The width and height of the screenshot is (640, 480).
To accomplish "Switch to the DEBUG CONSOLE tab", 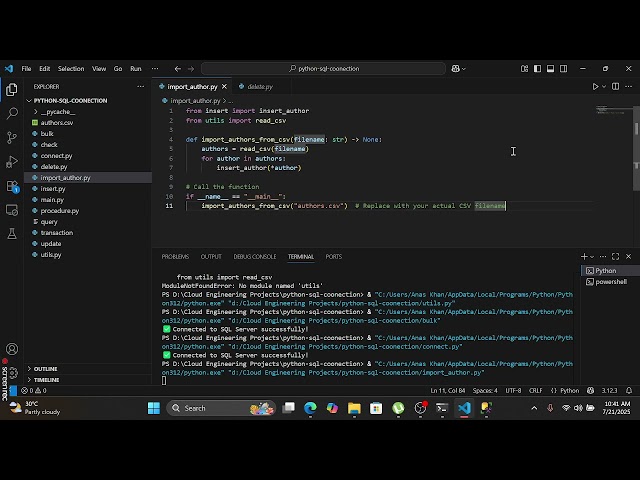I will click(255, 256).
